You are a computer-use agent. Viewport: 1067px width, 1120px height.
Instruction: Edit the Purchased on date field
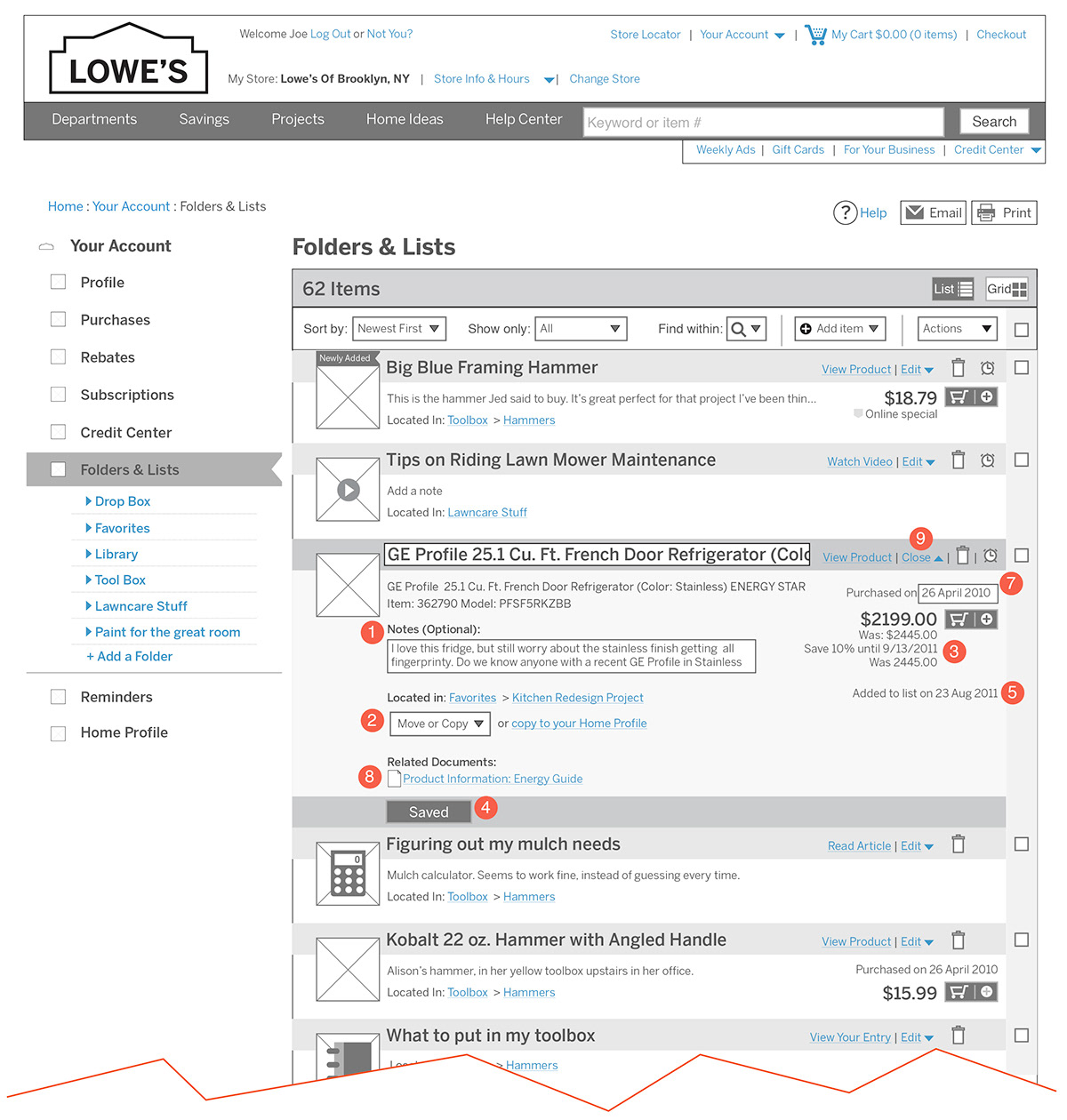pyautogui.click(x=957, y=593)
